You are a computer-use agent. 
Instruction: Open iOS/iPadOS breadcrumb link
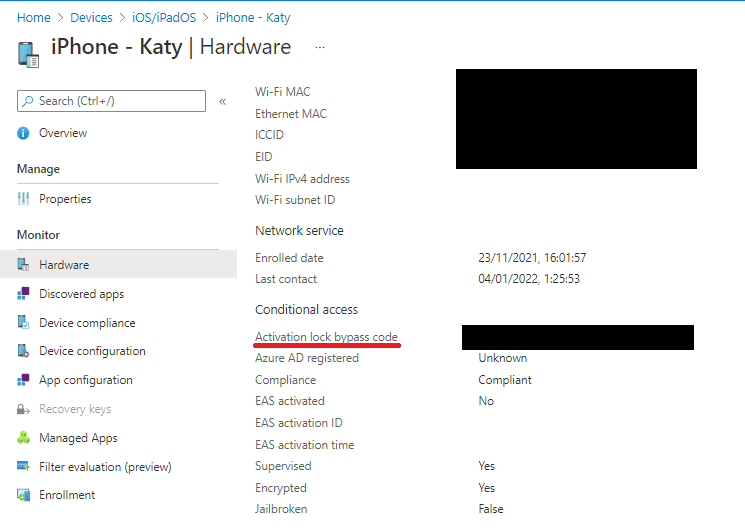coord(165,17)
